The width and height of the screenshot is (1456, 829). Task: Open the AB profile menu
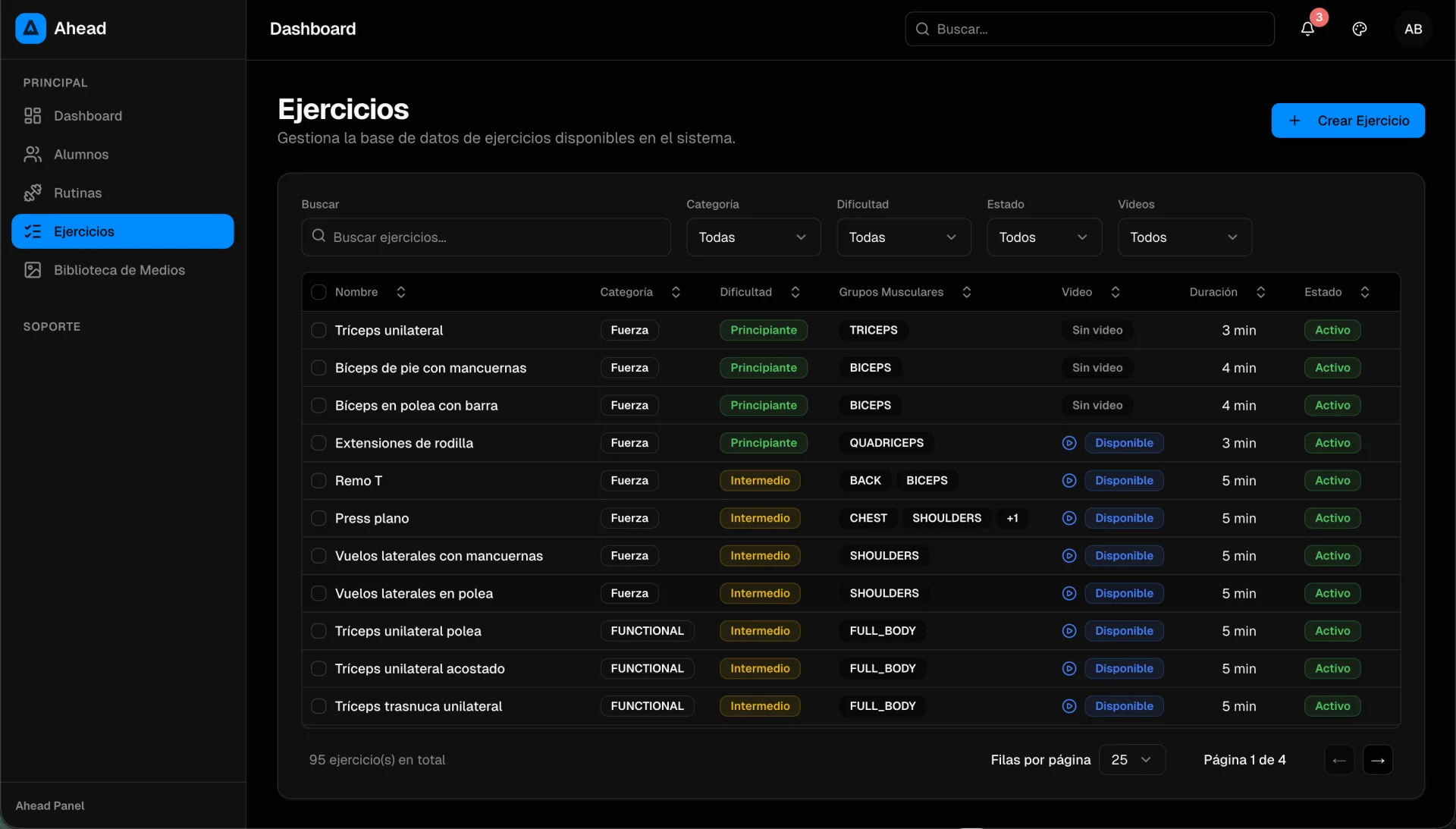1414,30
